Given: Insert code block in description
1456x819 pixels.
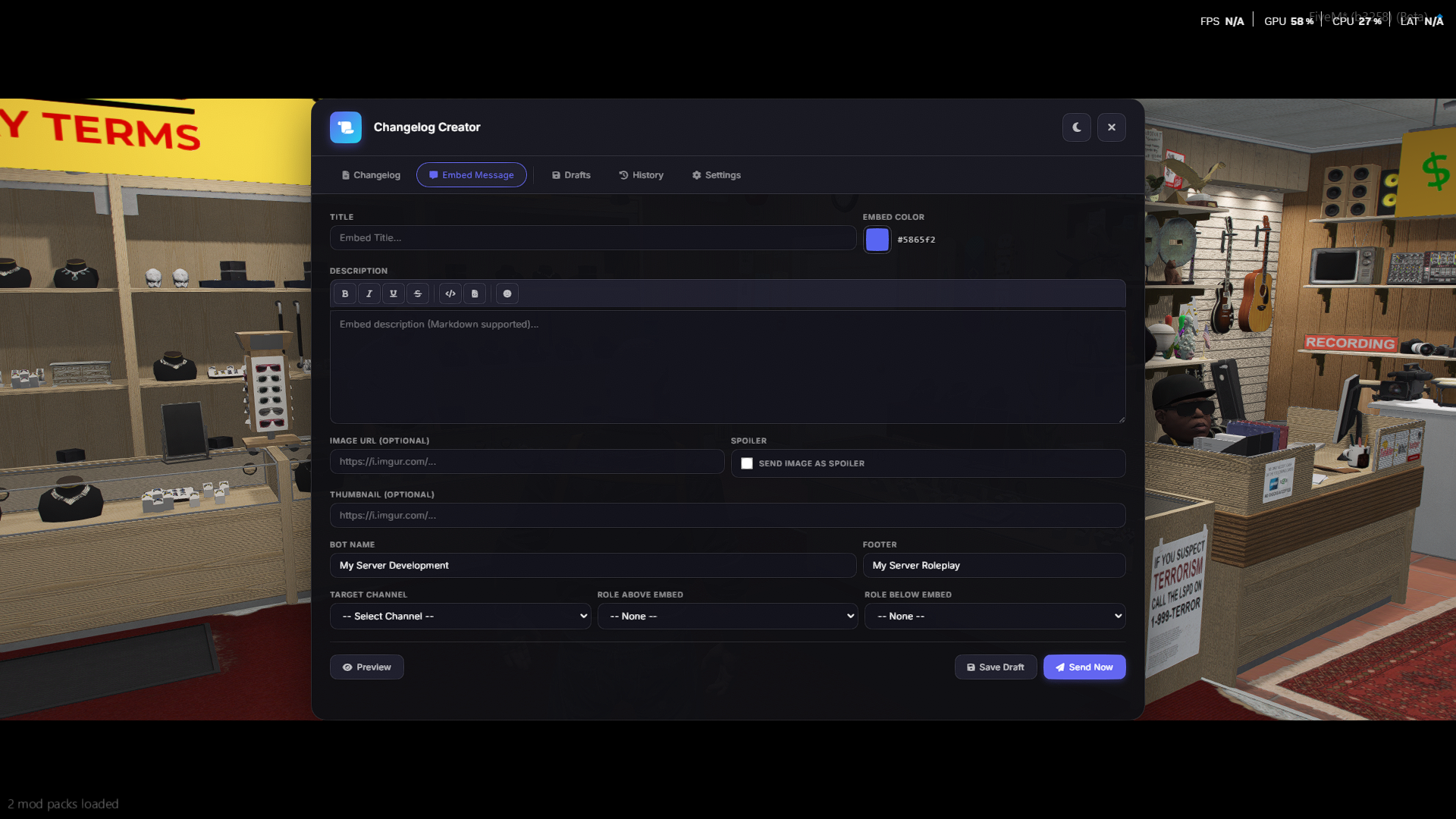Looking at the screenshot, I should coord(475,293).
